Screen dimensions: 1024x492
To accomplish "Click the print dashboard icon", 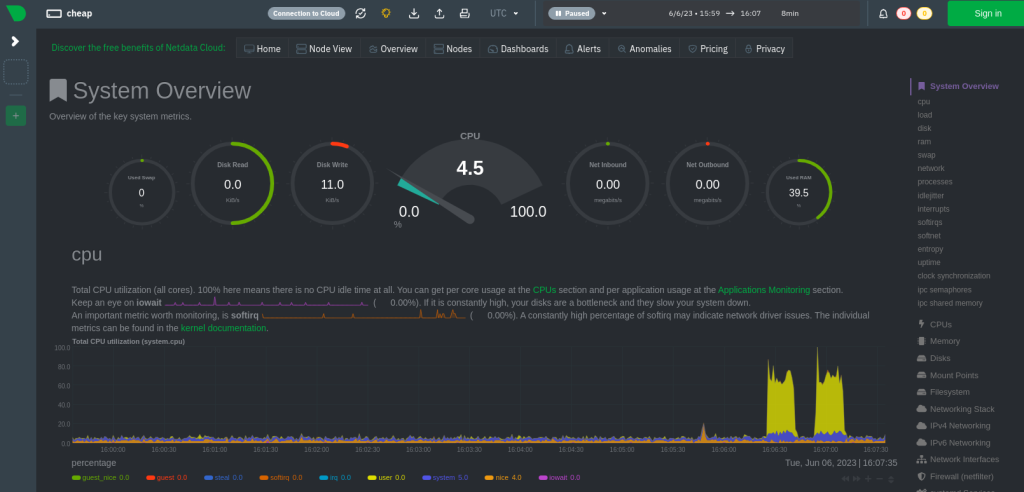I will coord(464,13).
